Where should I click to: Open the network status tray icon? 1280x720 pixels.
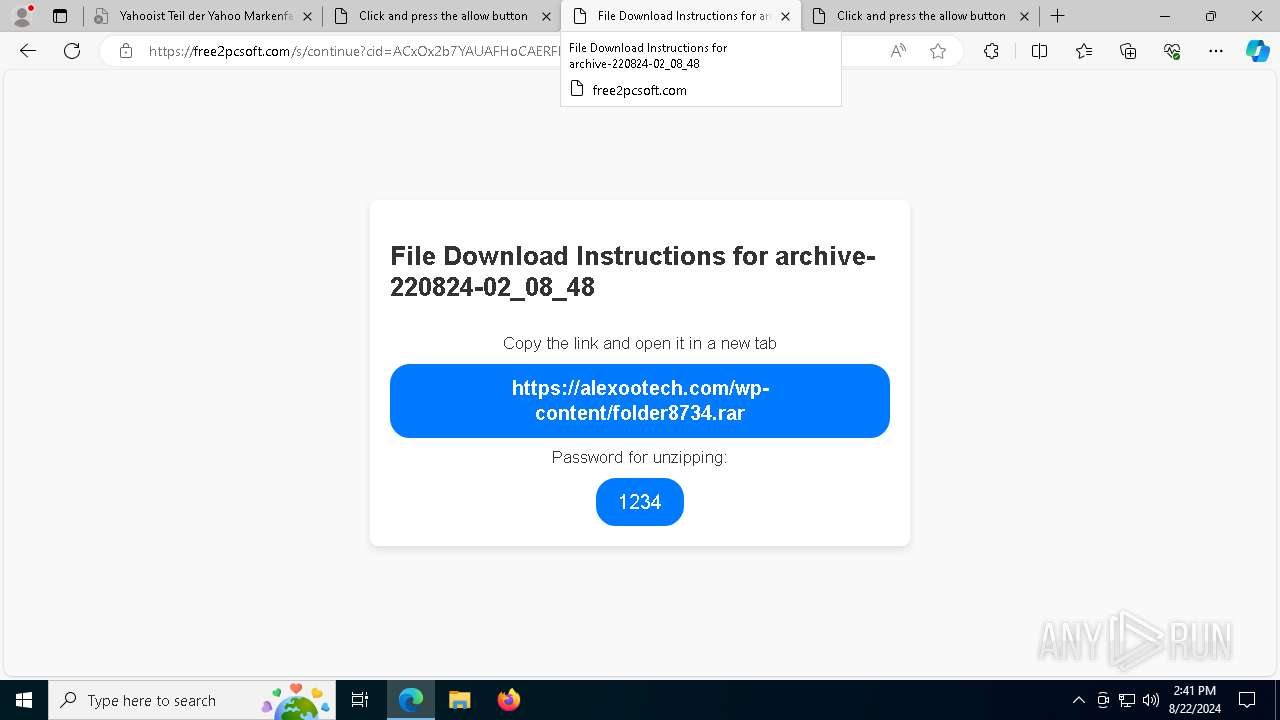(x=1127, y=700)
